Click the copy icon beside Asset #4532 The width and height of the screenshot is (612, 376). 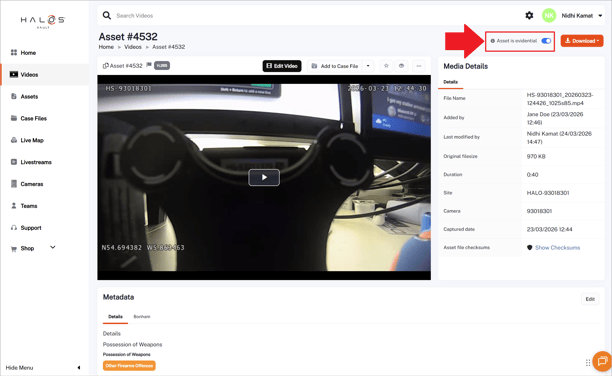coord(105,66)
